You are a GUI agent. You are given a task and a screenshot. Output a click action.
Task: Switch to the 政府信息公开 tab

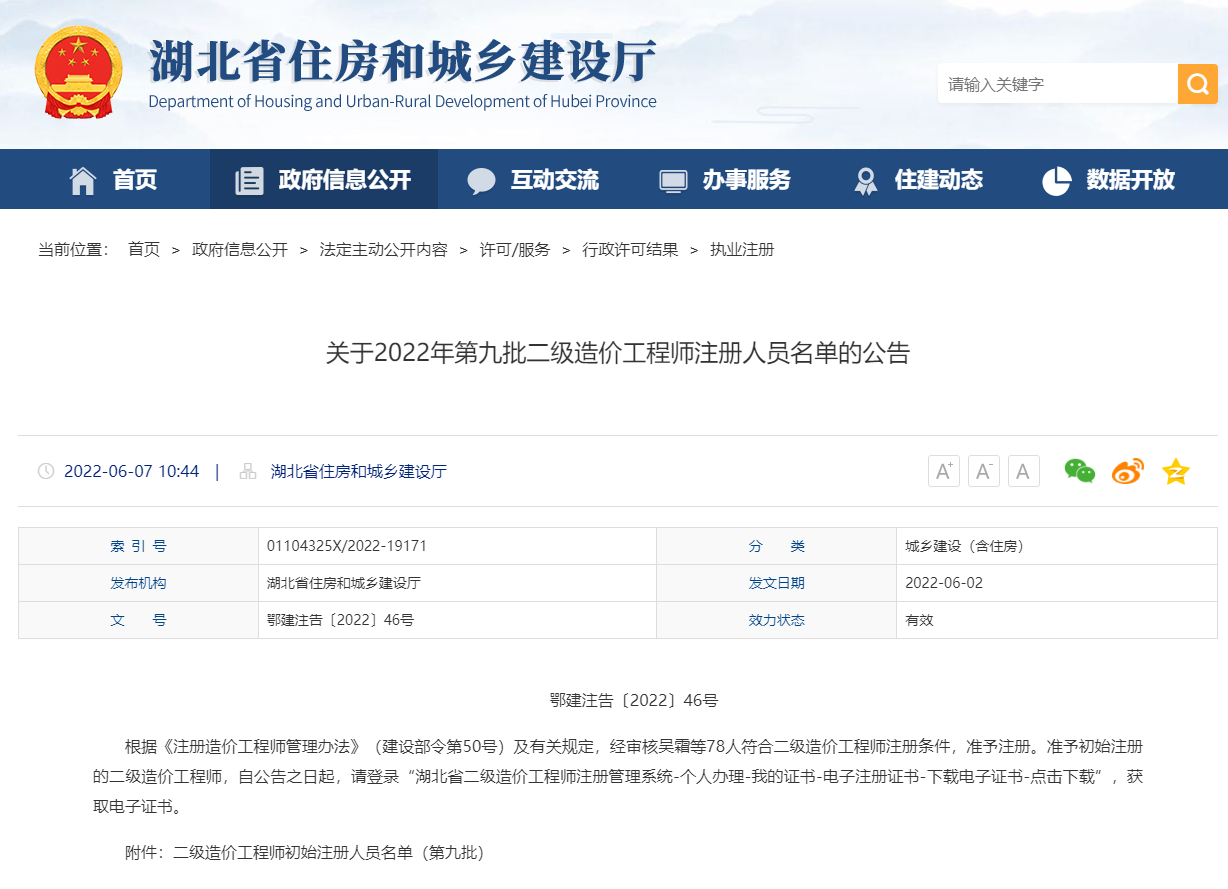click(324, 178)
